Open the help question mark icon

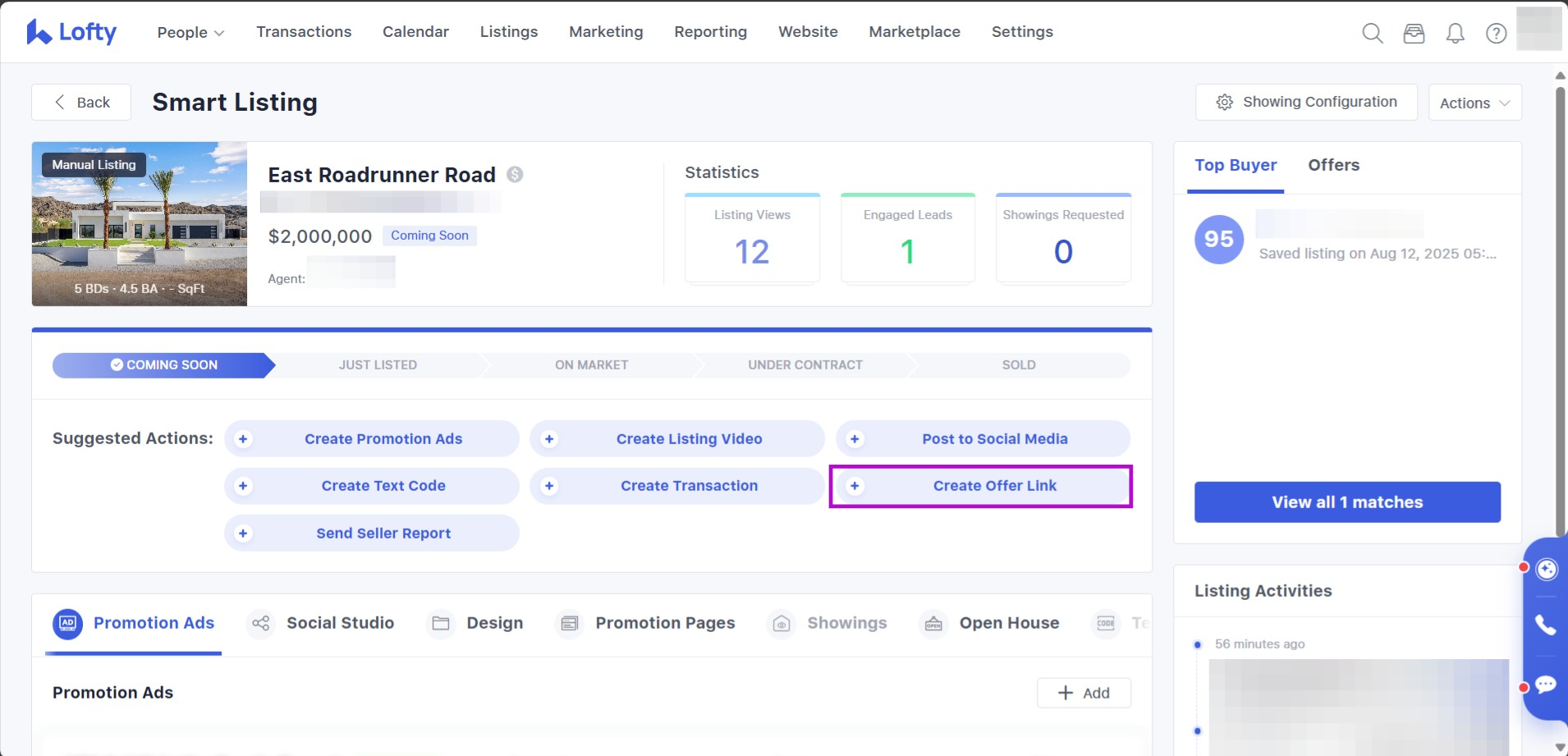pos(1497,33)
